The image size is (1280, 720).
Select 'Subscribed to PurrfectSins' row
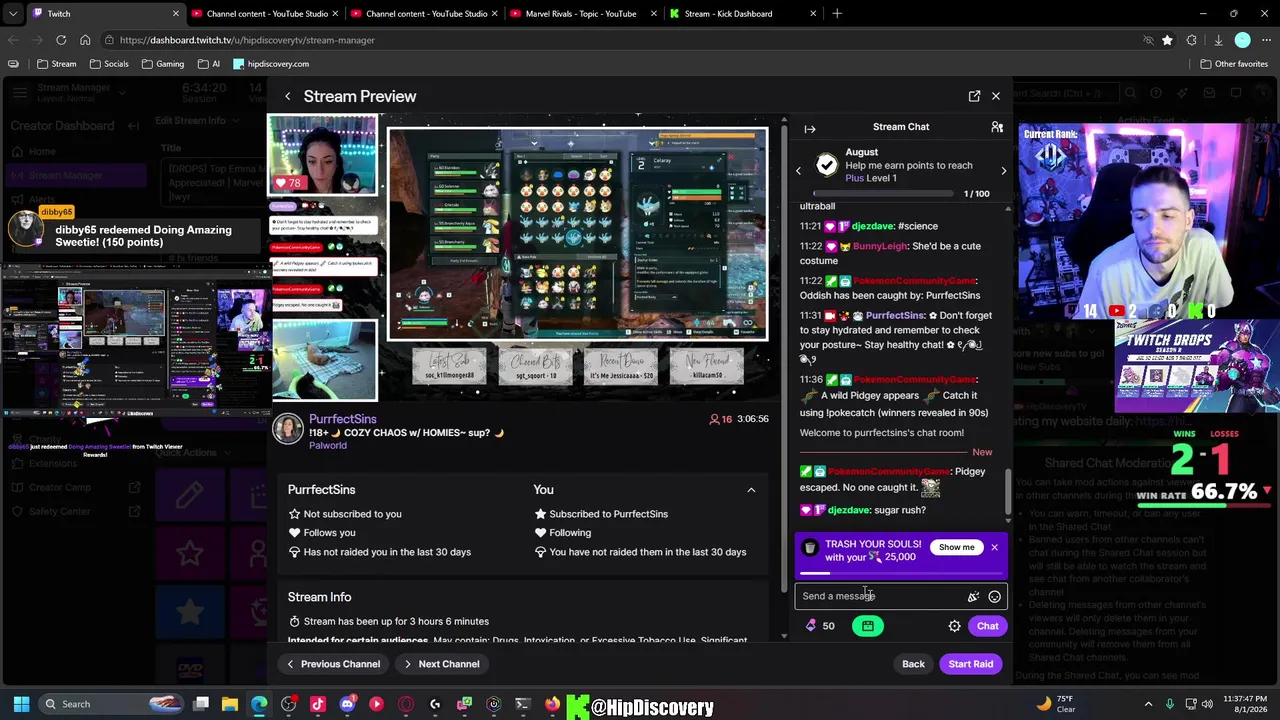pos(600,514)
